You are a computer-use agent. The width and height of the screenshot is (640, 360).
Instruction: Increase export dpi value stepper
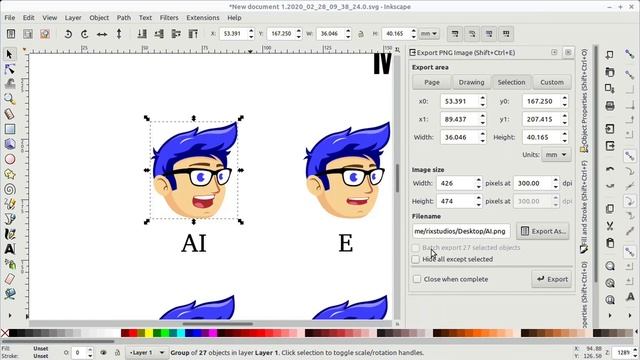click(x=556, y=180)
